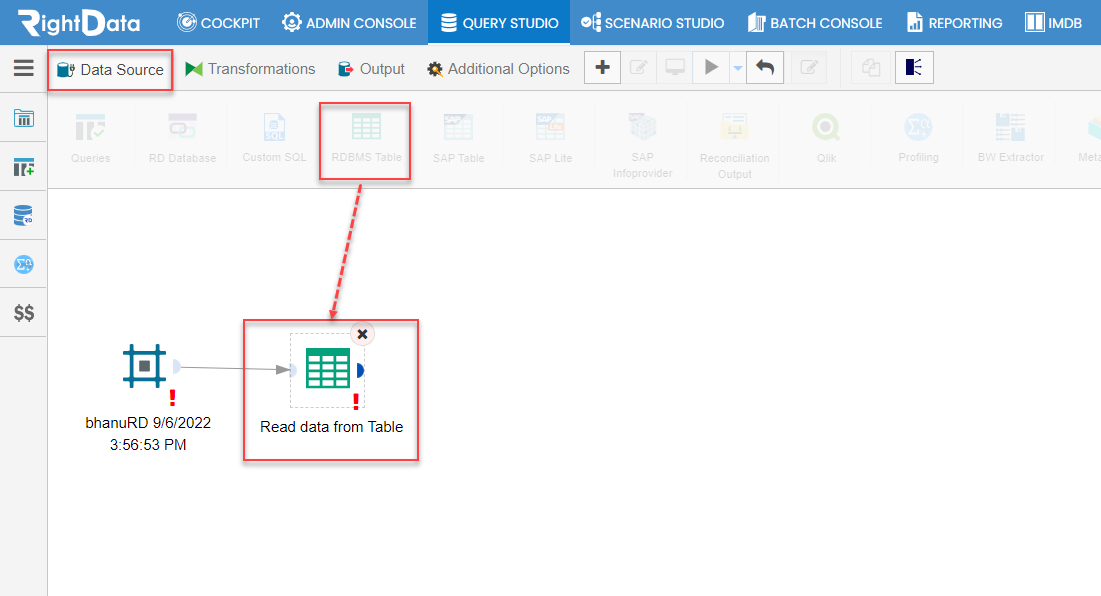This screenshot has height=596, width=1101.
Task: Click the start node's output connector
Action: (177, 366)
